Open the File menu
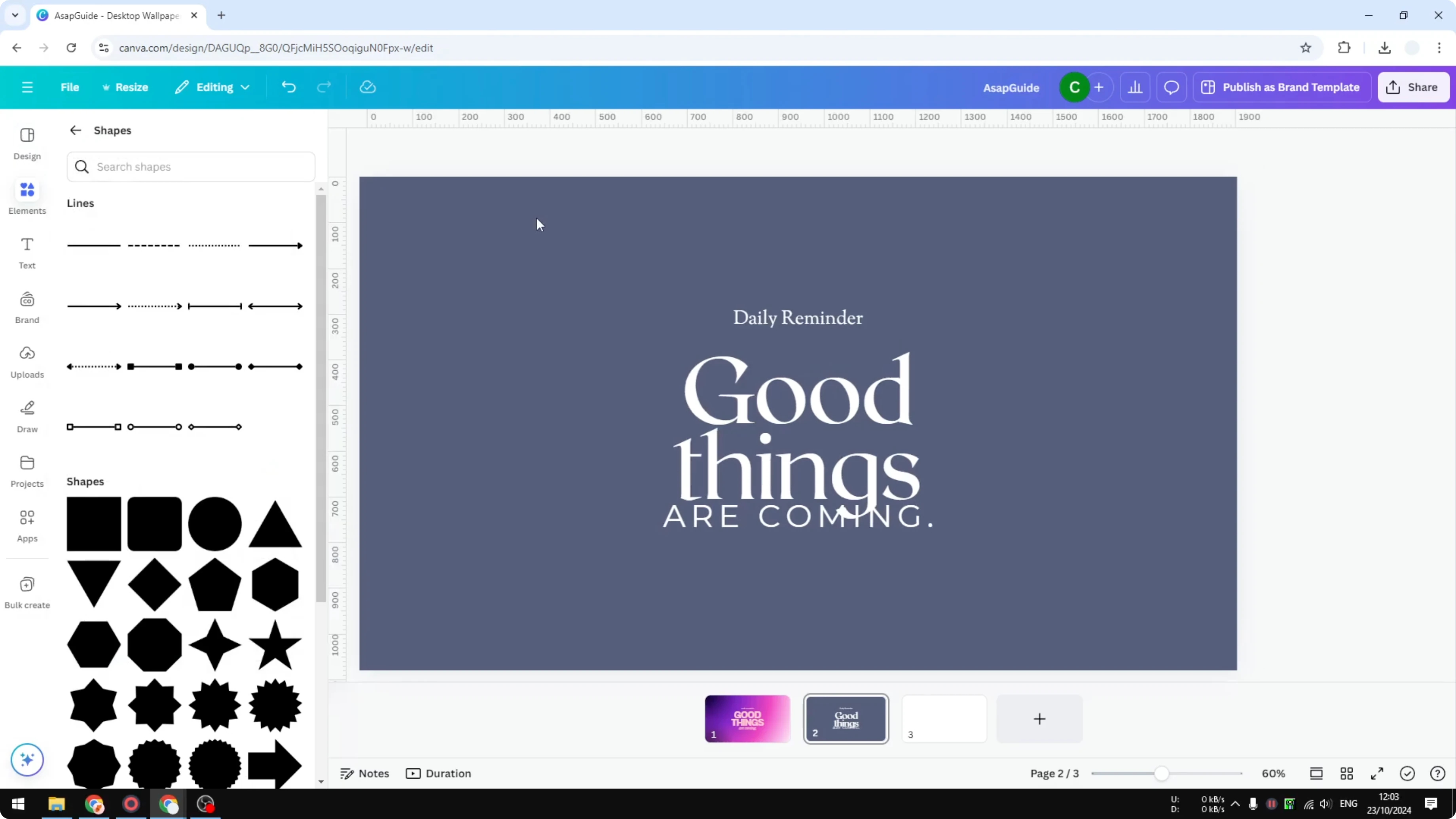1456x819 pixels. click(70, 87)
